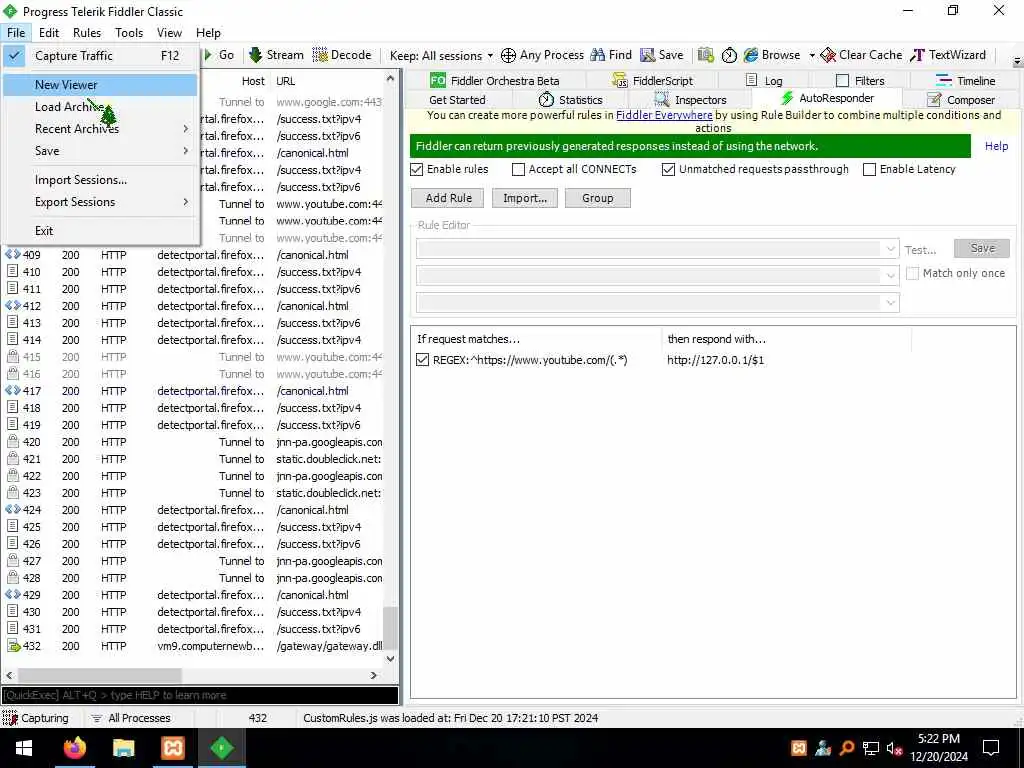Switch to the Statistics tab

pyautogui.click(x=570, y=100)
